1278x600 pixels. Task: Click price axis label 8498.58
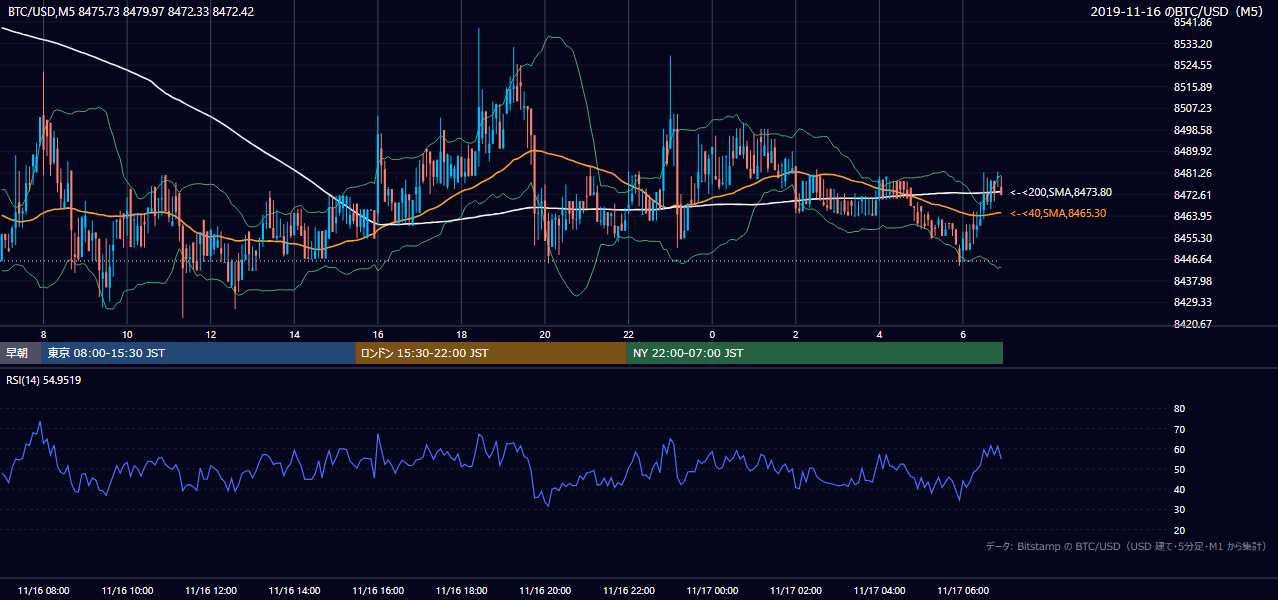point(1193,130)
